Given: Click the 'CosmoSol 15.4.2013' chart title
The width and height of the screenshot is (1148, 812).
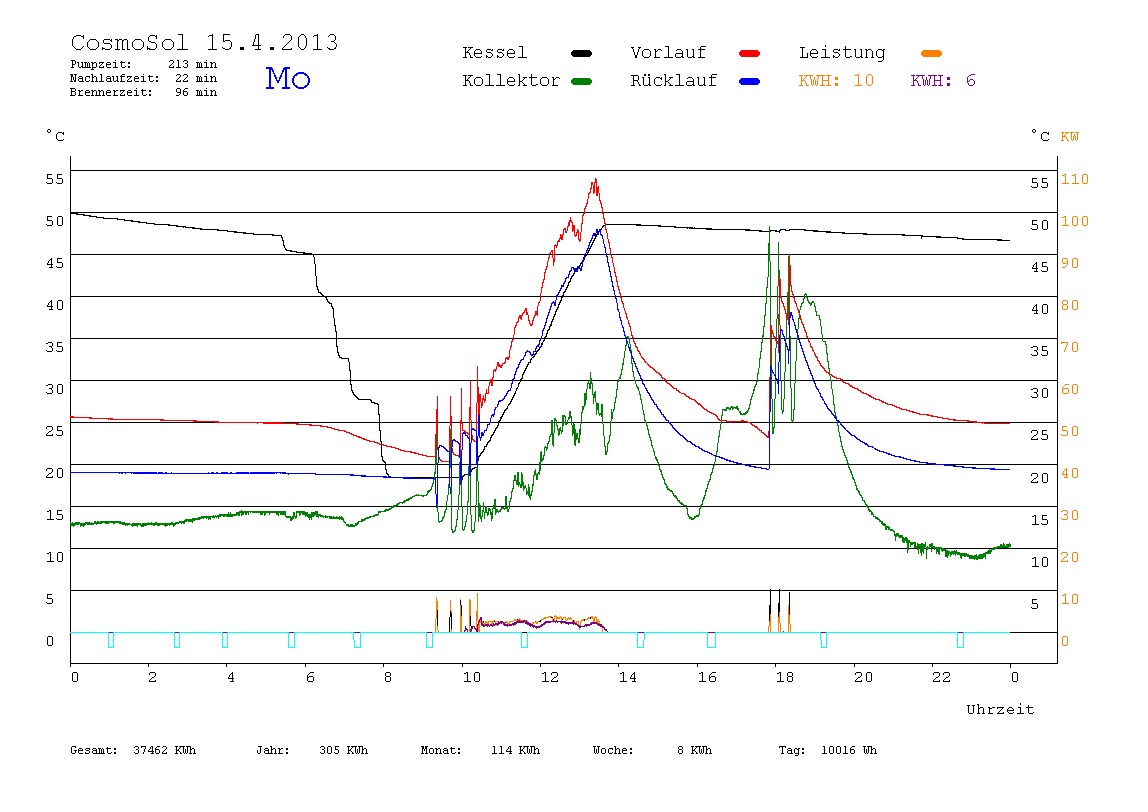Looking at the screenshot, I should click(204, 42).
